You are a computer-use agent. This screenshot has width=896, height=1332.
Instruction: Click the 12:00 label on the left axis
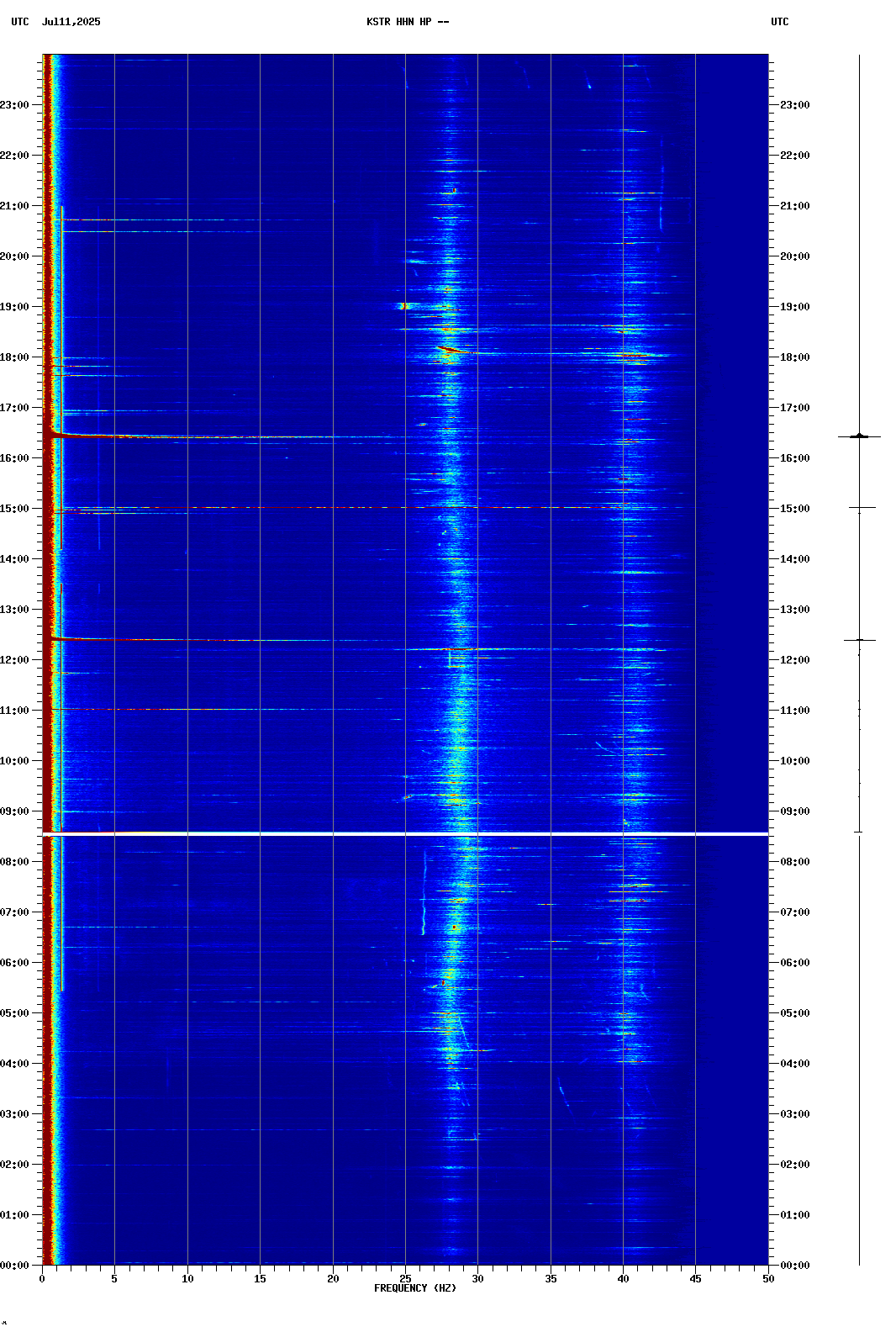pyautogui.click(x=14, y=660)
